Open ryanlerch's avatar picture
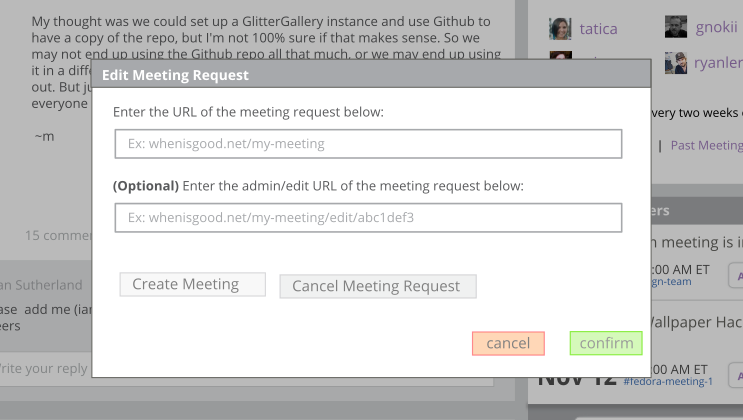This screenshot has width=743, height=420. [676, 63]
